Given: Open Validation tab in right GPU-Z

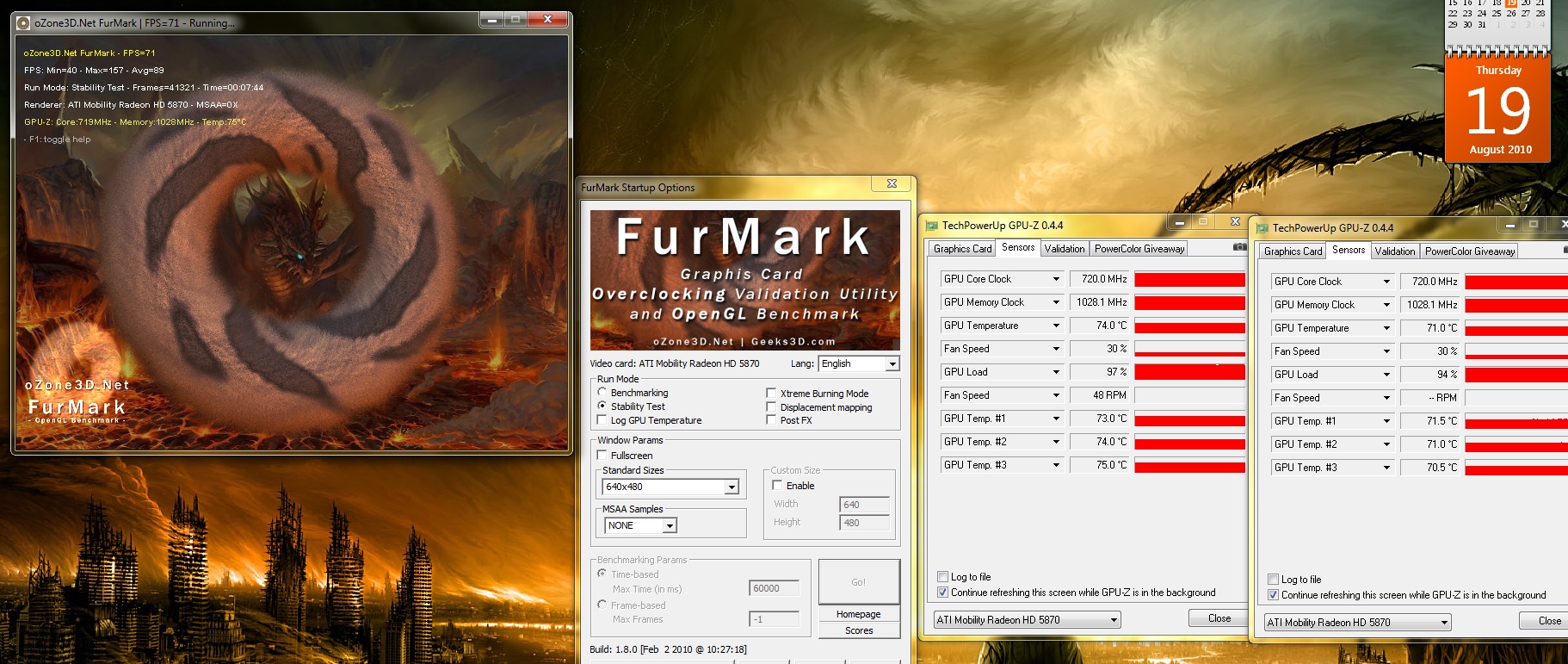Looking at the screenshot, I should pos(1395,251).
